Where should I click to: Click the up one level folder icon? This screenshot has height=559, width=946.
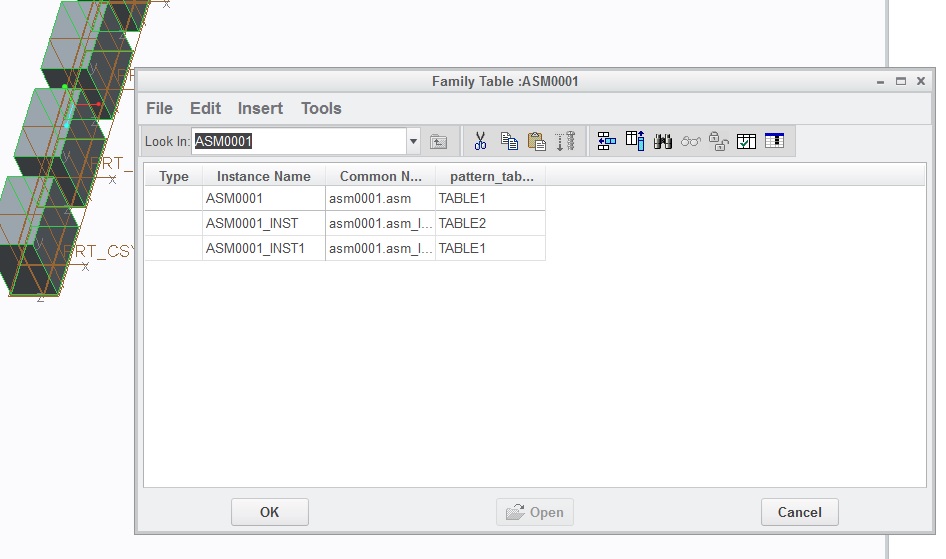coord(438,142)
